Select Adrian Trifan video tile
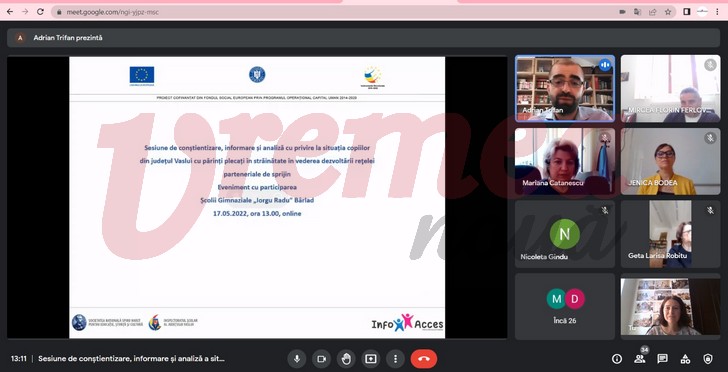This screenshot has width=728, height=372. [x=565, y=88]
